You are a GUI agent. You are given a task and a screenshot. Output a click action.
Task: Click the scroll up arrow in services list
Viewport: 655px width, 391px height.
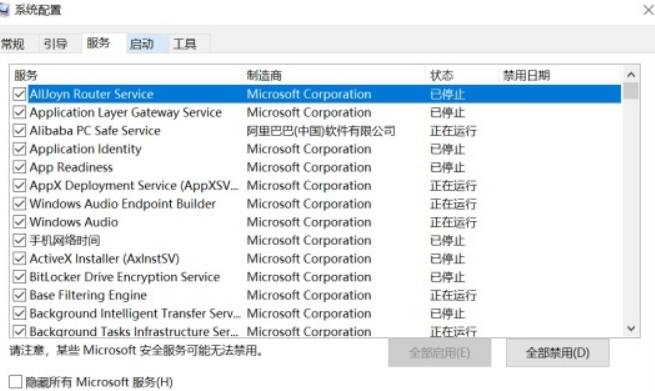[x=631, y=75]
